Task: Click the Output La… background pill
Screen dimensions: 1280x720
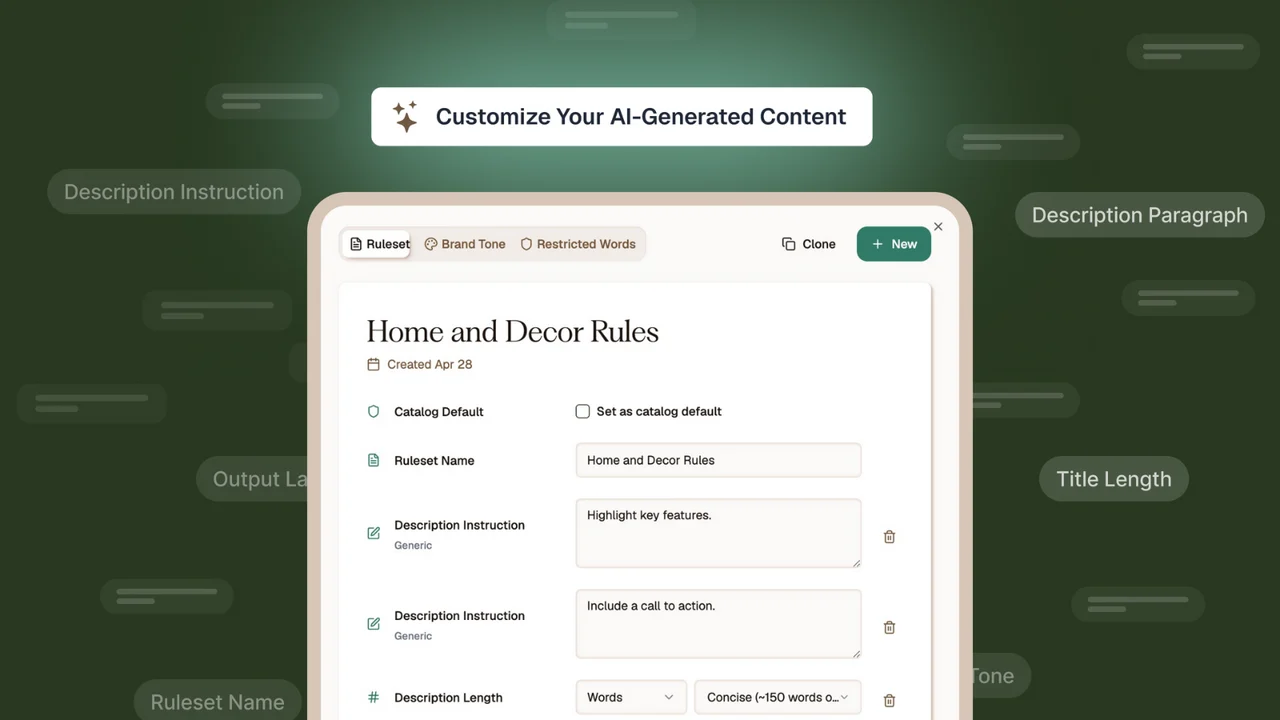Action: [252, 479]
